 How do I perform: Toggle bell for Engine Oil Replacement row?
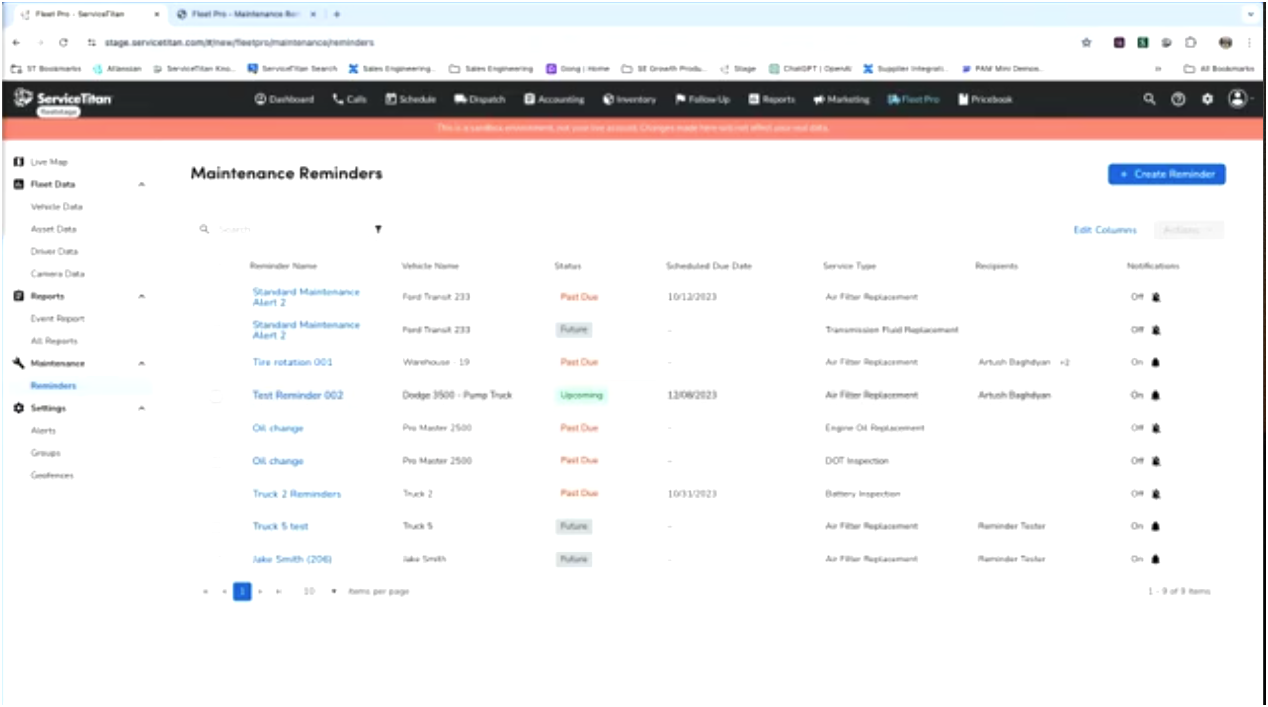click(x=1156, y=428)
